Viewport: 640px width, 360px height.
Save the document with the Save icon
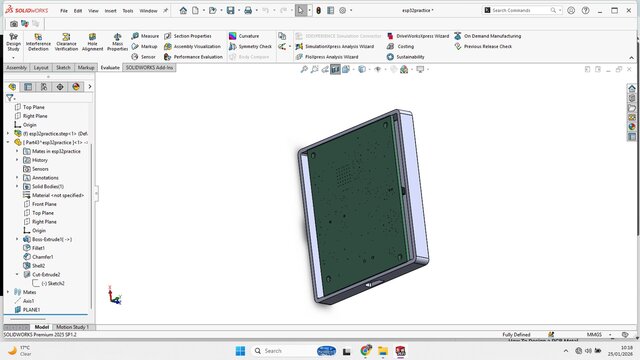[231, 11]
